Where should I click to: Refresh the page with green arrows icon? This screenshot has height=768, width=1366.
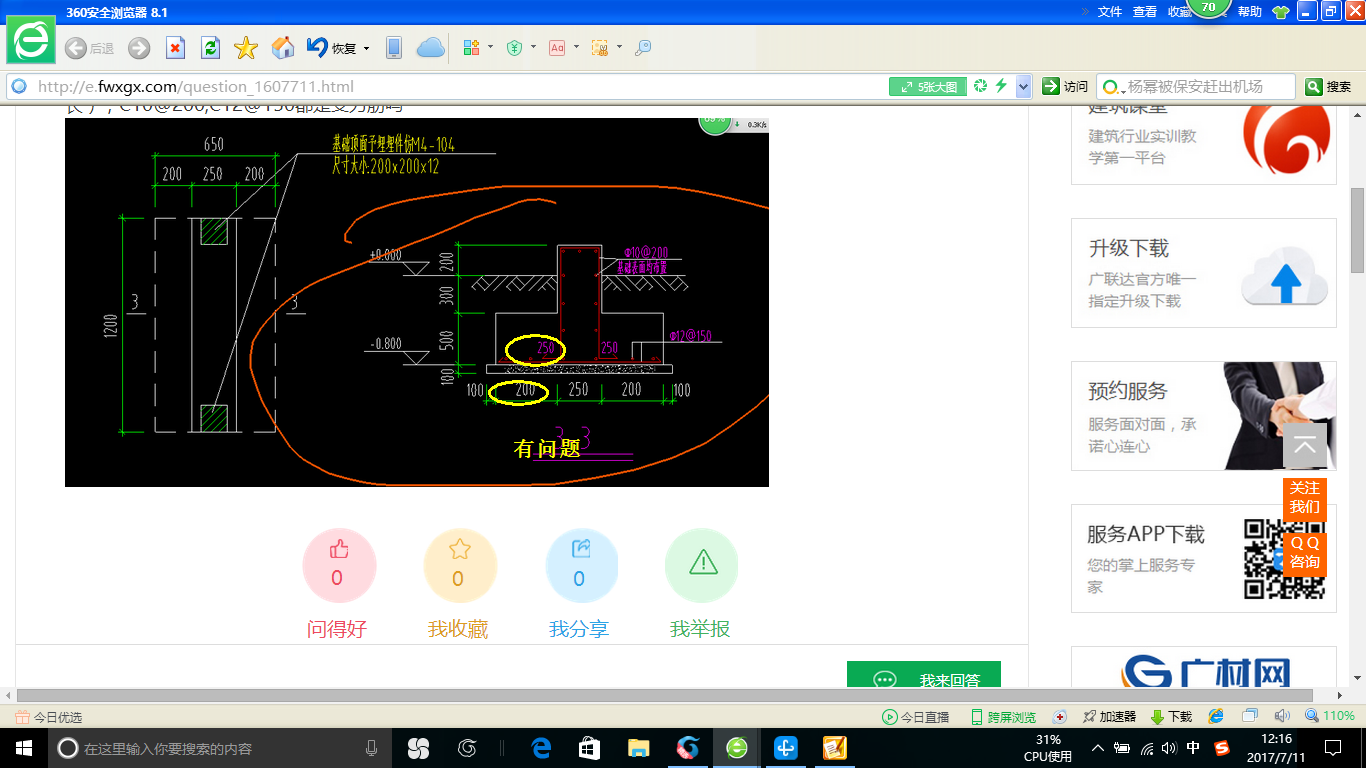[x=210, y=48]
